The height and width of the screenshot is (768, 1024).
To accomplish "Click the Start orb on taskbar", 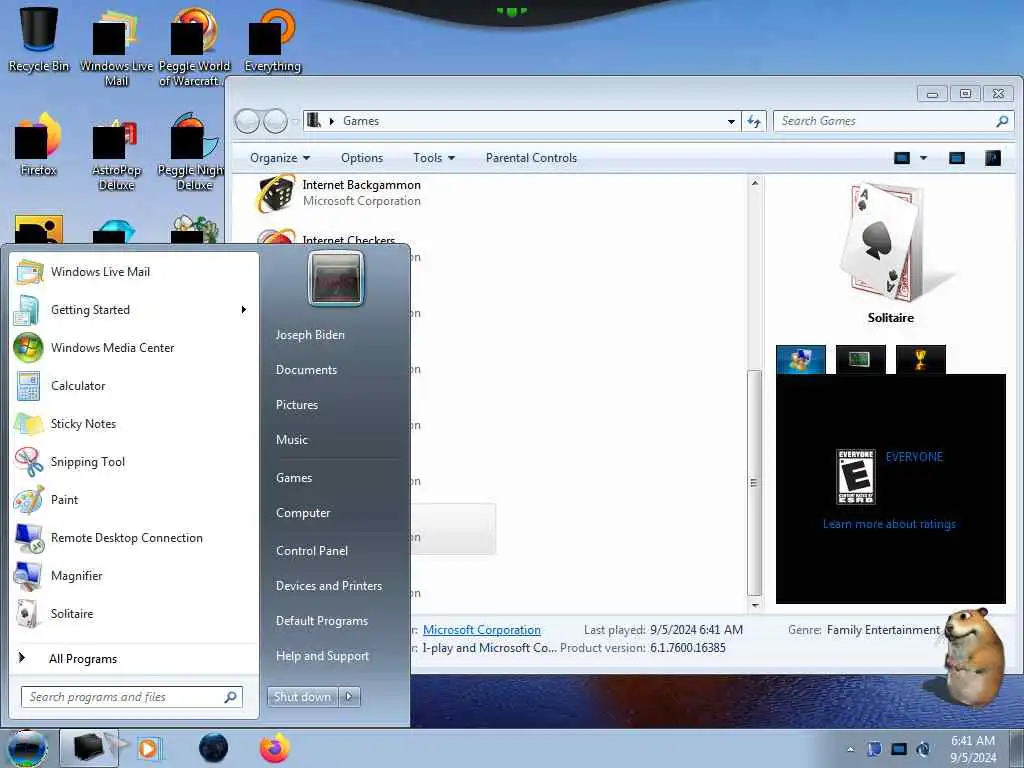I will click(27, 748).
